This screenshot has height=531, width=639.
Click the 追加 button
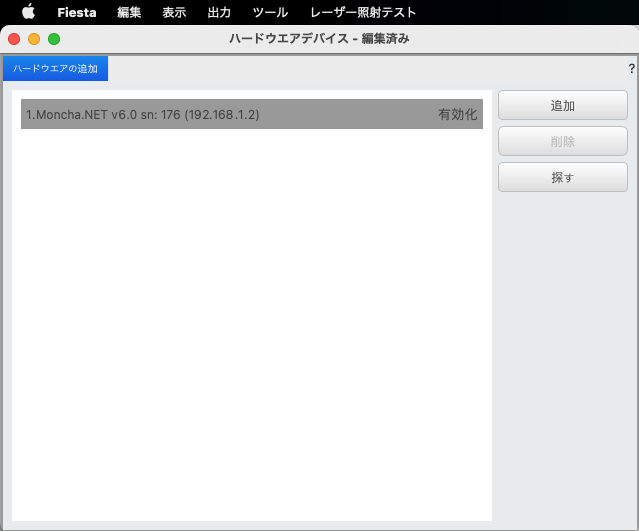tap(563, 106)
